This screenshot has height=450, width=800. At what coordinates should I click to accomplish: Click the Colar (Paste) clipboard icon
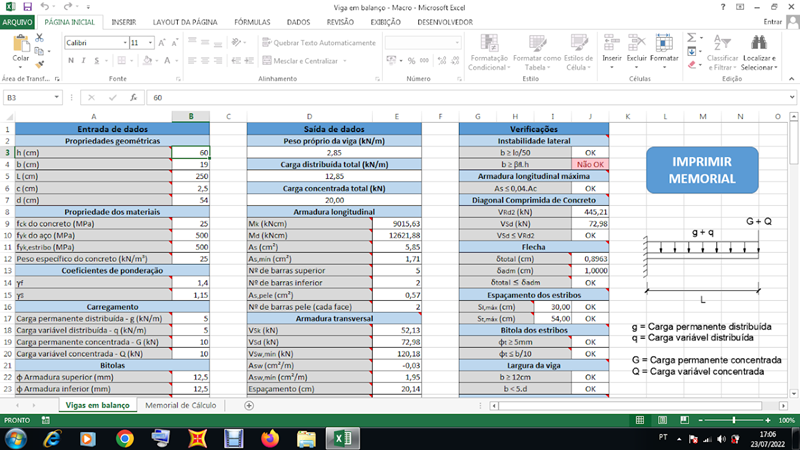click(21, 43)
